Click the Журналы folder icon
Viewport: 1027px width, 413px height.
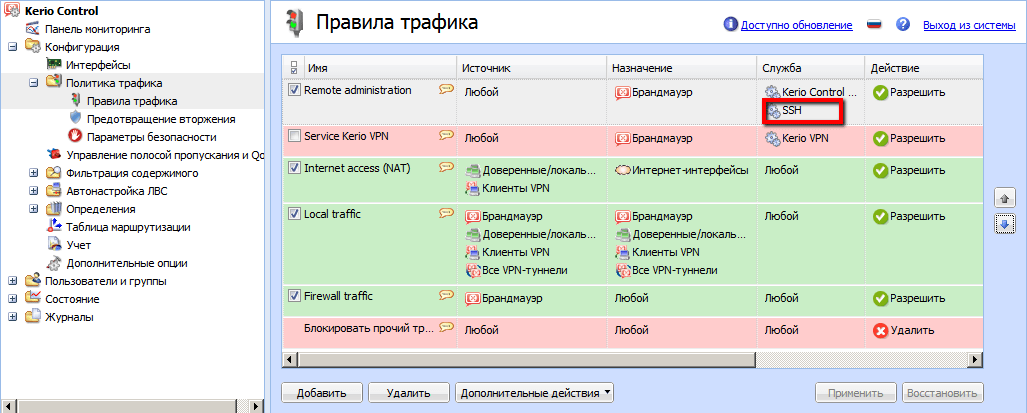click(33, 317)
